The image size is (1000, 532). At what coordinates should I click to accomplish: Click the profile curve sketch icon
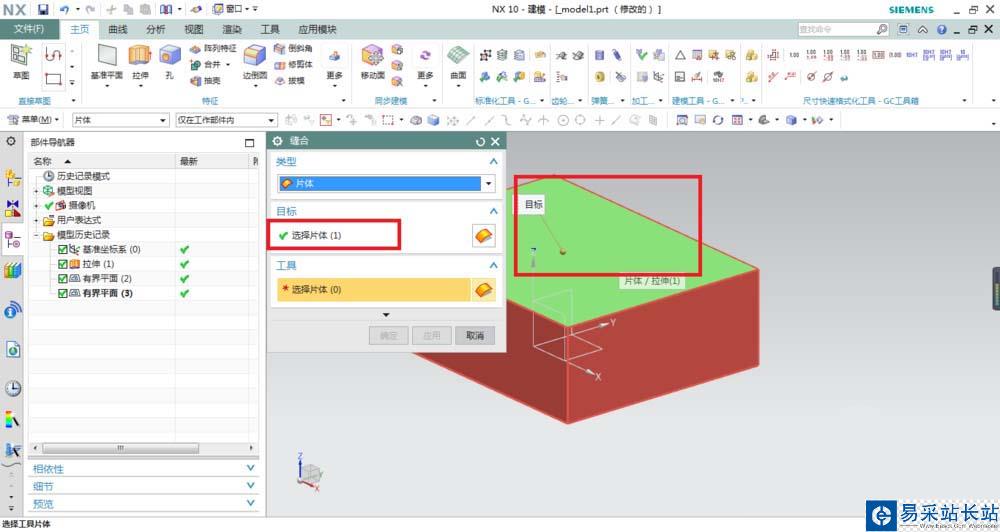53,55
